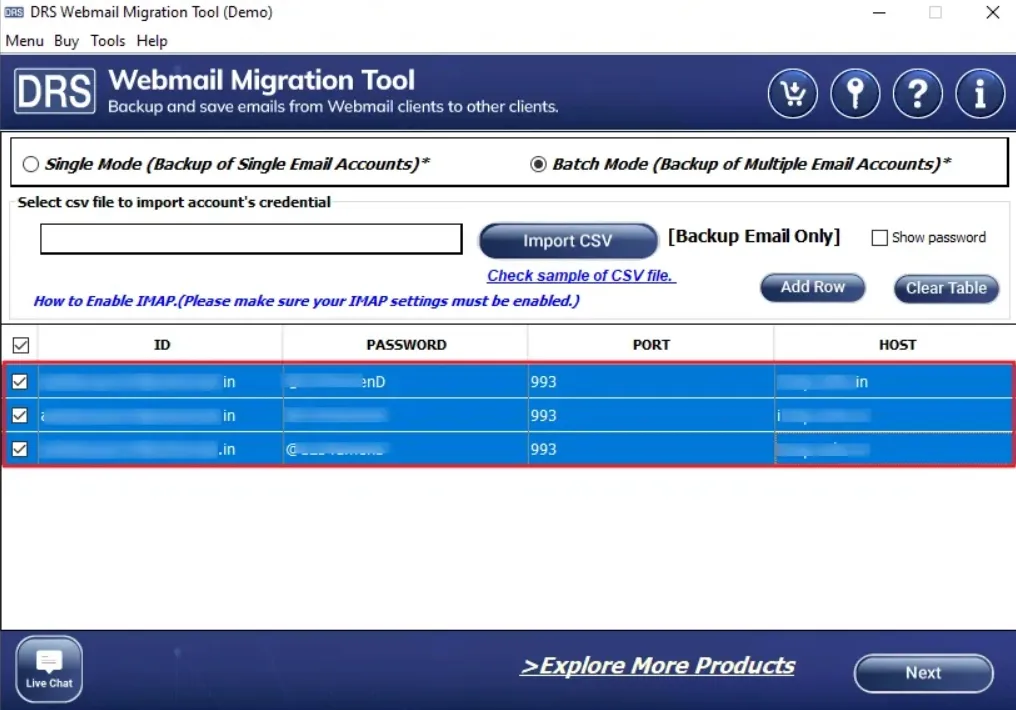Select Batch Mode radio button
Screen dimensions: 1016x710
538,164
